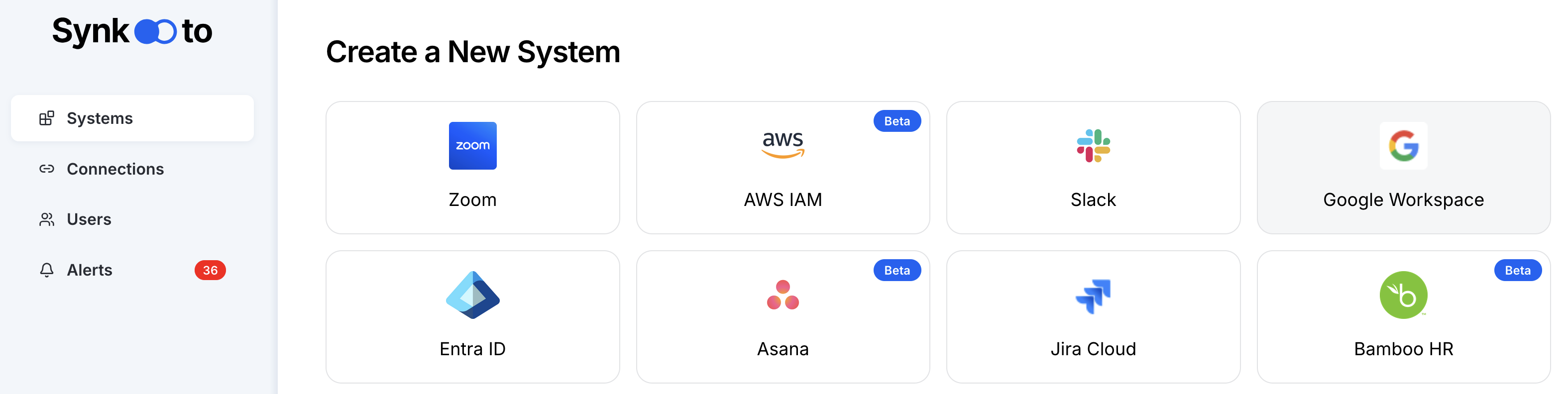Choose the Slack logo icon
This screenshot has height=394, width=1568.
pos(1093,146)
